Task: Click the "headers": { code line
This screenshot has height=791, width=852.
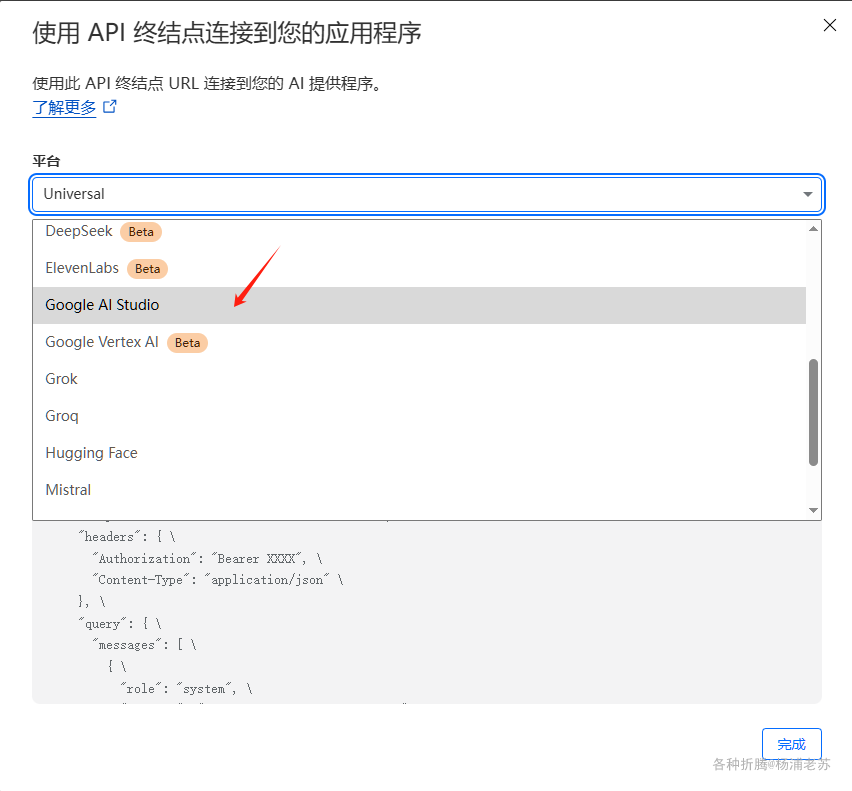Action: pyautogui.click(x=127, y=537)
